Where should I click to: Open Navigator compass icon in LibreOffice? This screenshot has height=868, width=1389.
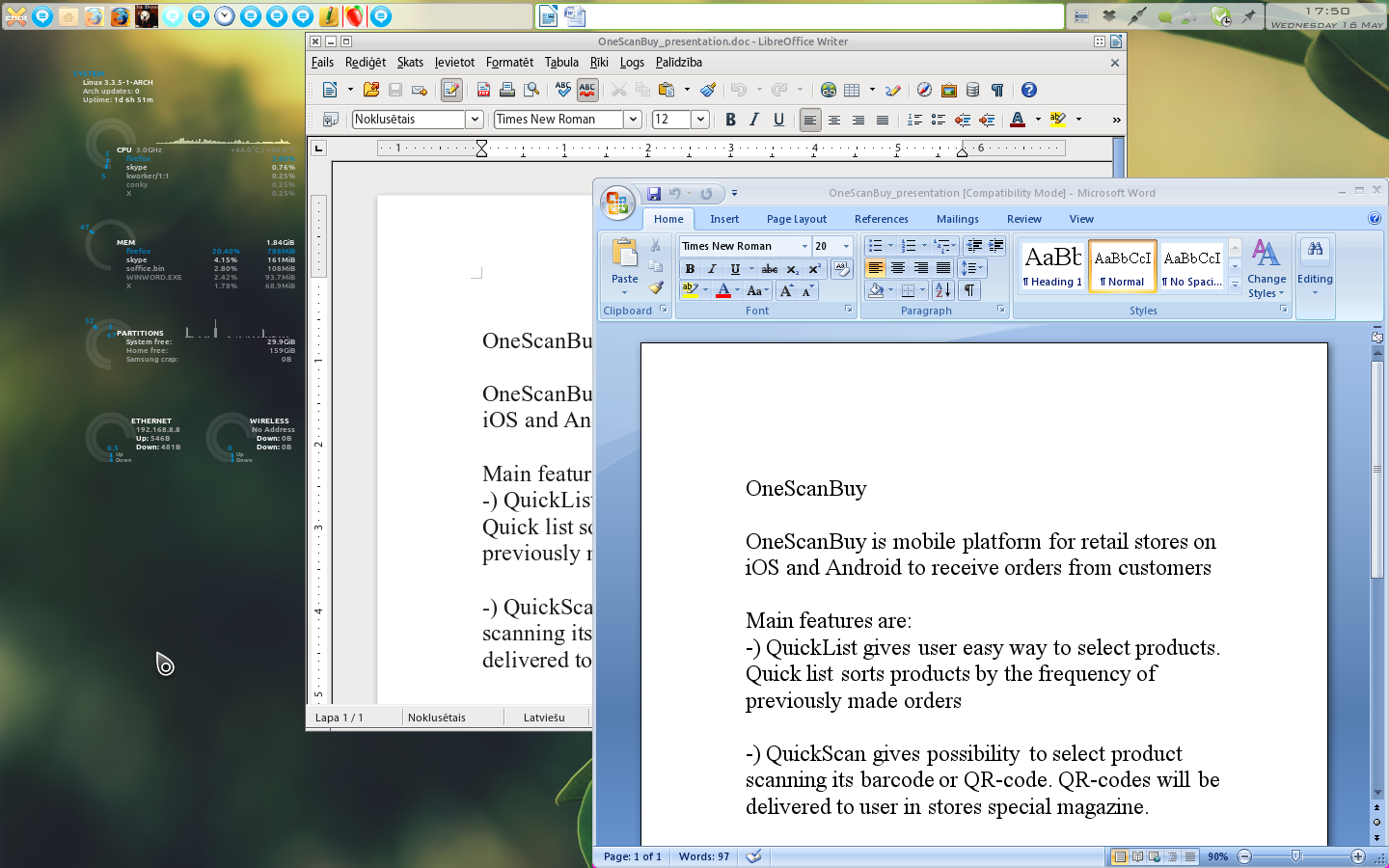tap(924, 90)
